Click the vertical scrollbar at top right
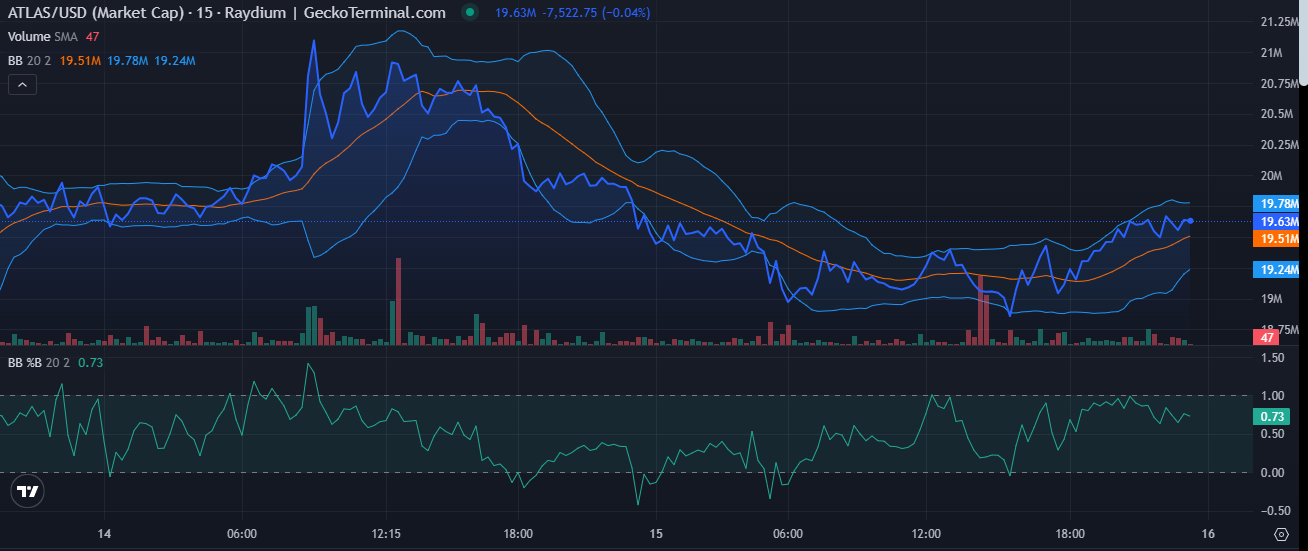The width and height of the screenshot is (1308, 551). click(1303, 45)
